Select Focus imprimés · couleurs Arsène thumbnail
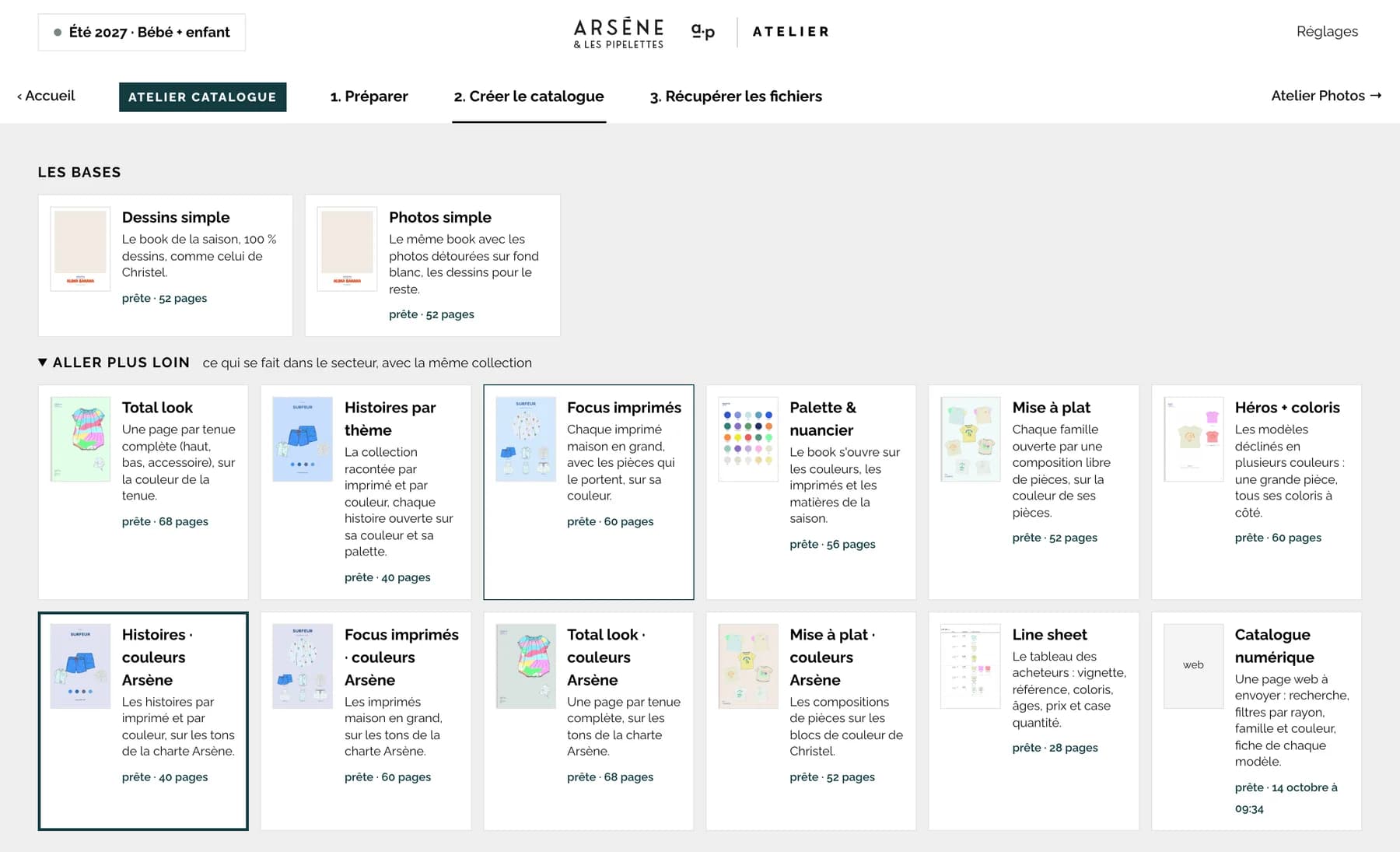This screenshot has width=1400, height=852. point(303,666)
